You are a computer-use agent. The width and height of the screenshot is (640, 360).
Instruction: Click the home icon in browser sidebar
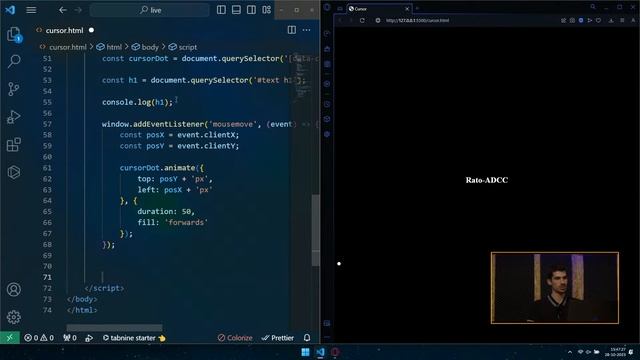327,49
